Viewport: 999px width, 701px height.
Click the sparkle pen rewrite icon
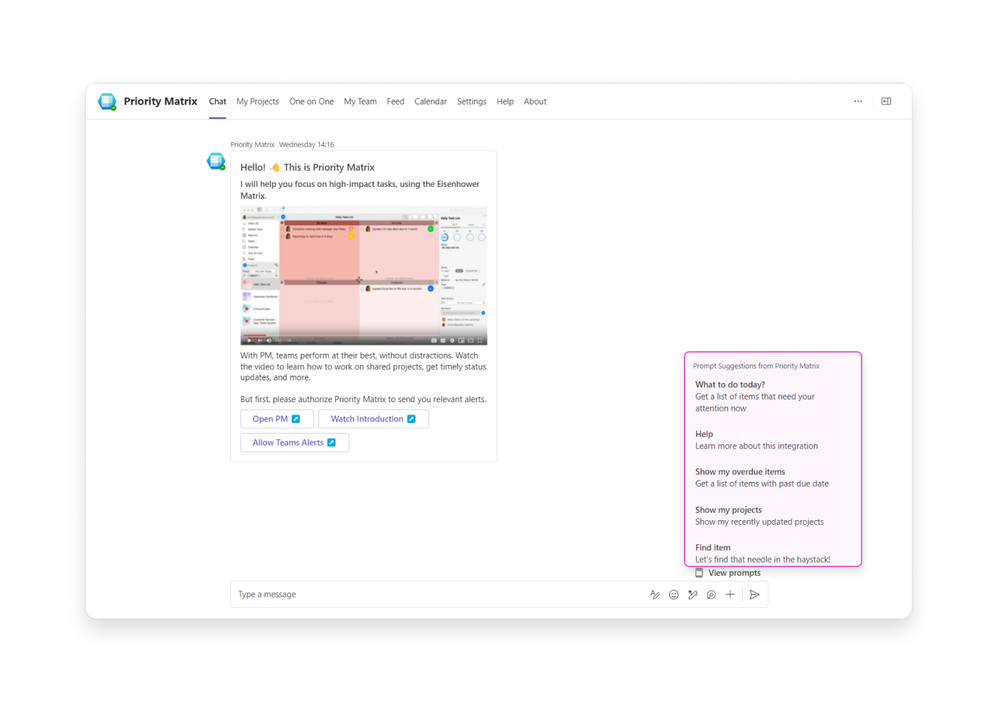point(693,595)
